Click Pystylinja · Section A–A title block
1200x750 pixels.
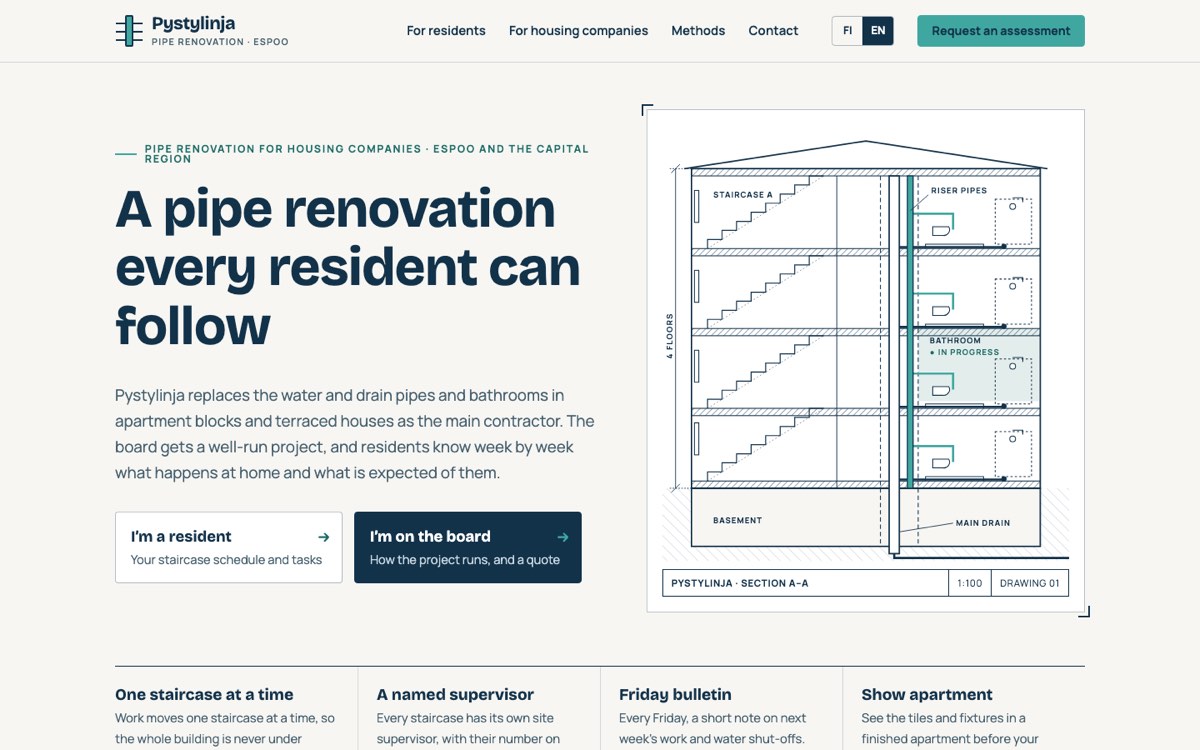(x=806, y=583)
